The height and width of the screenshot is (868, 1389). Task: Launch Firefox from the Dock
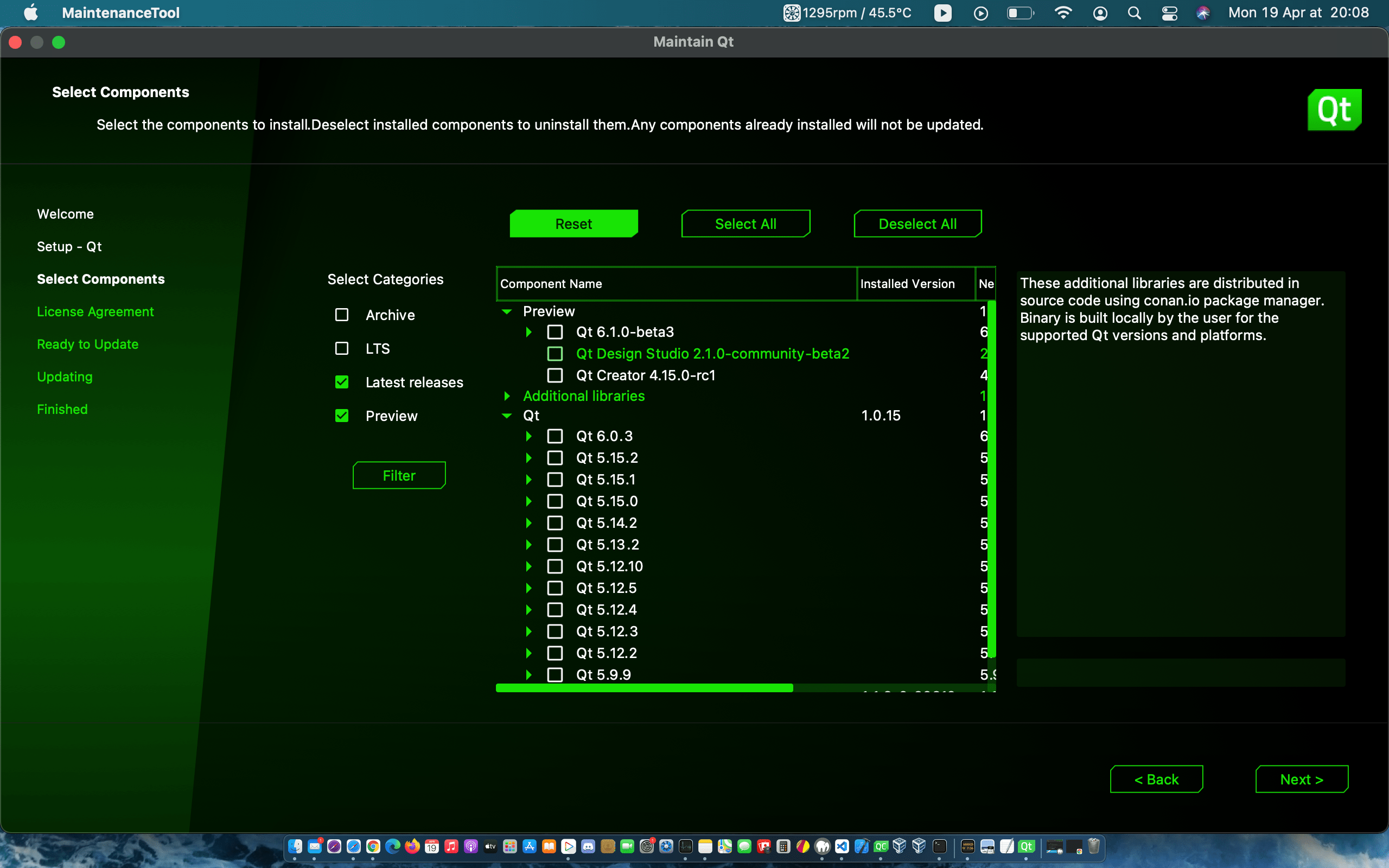pyautogui.click(x=412, y=846)
